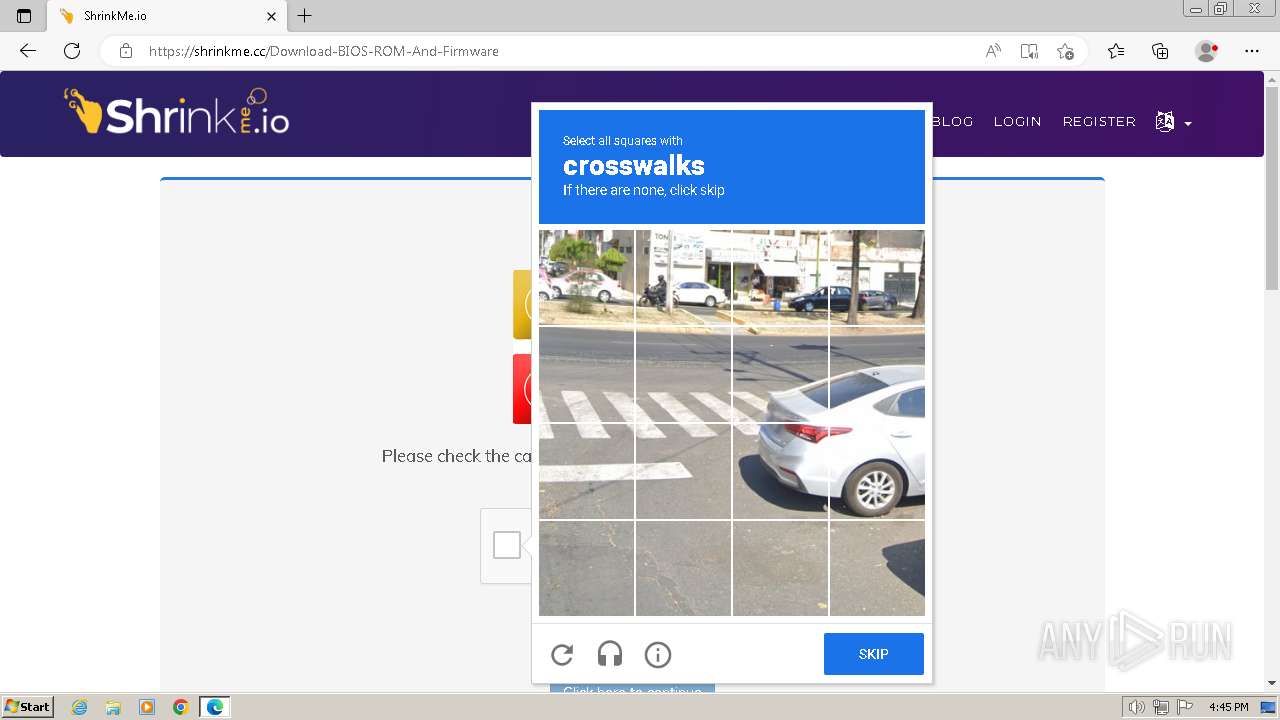Click the SKIP button

[874, 654]
